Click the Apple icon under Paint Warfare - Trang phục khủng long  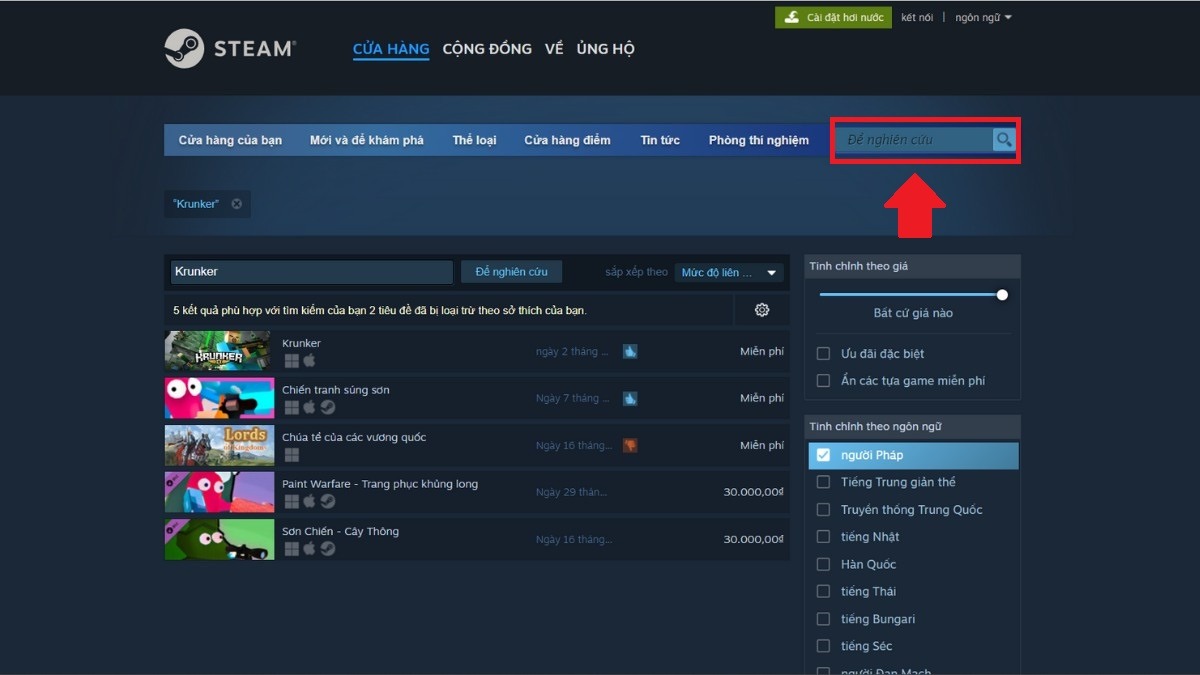tap(309, 501)
